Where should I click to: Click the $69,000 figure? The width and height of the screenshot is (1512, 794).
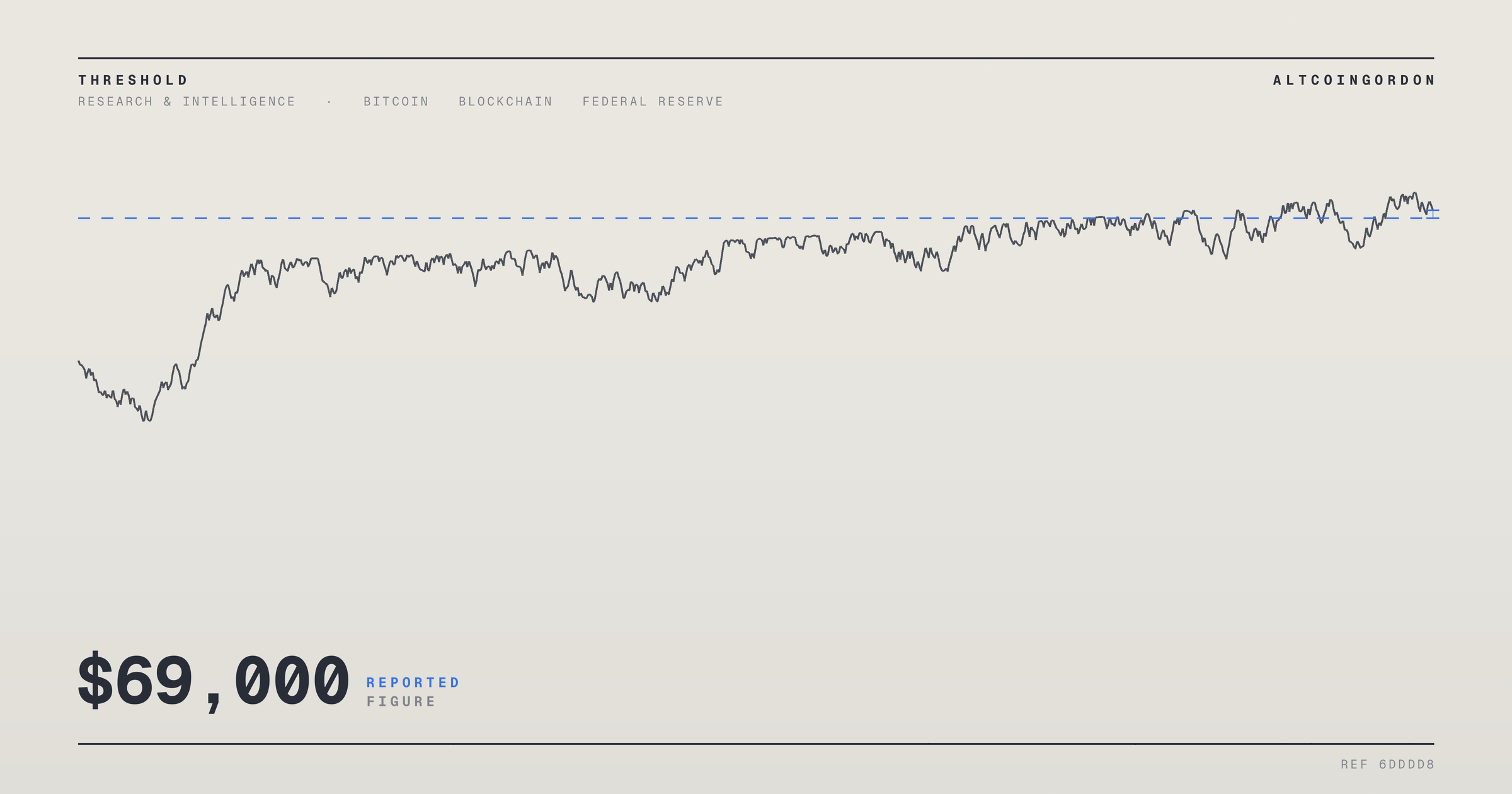click(x=213, y=682)
